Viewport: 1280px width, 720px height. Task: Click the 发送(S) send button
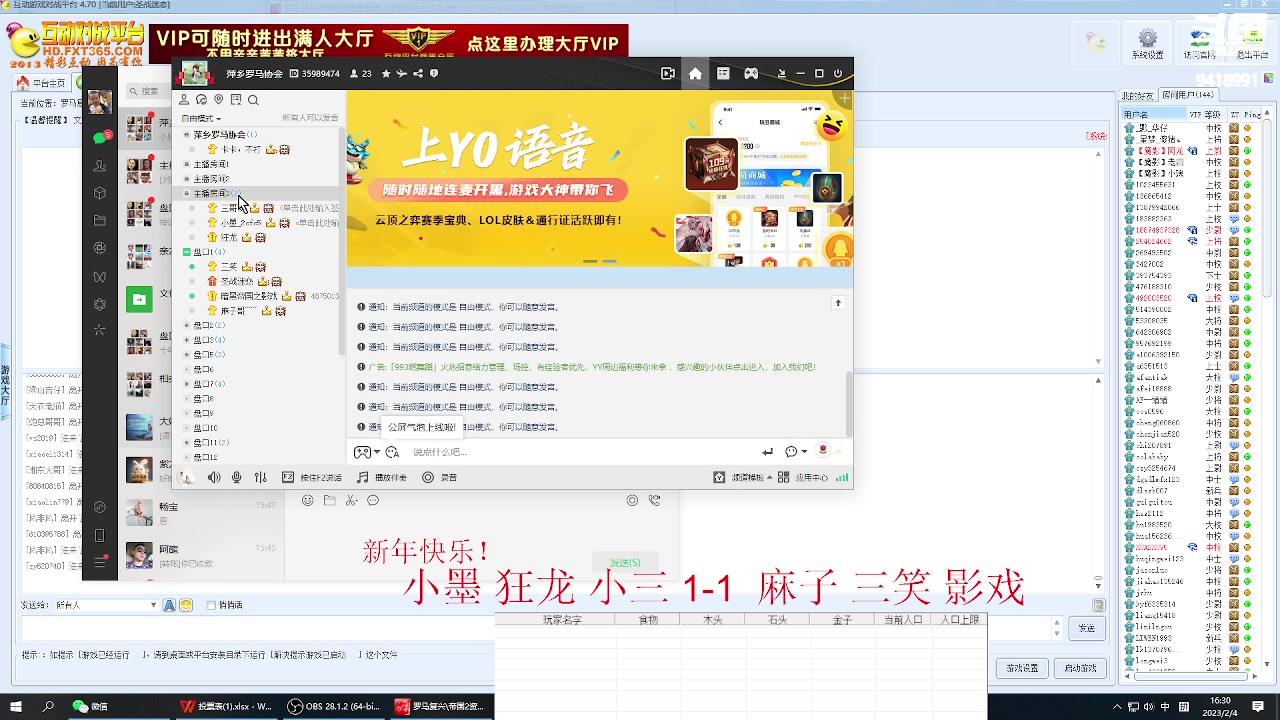tap(624, 562)
